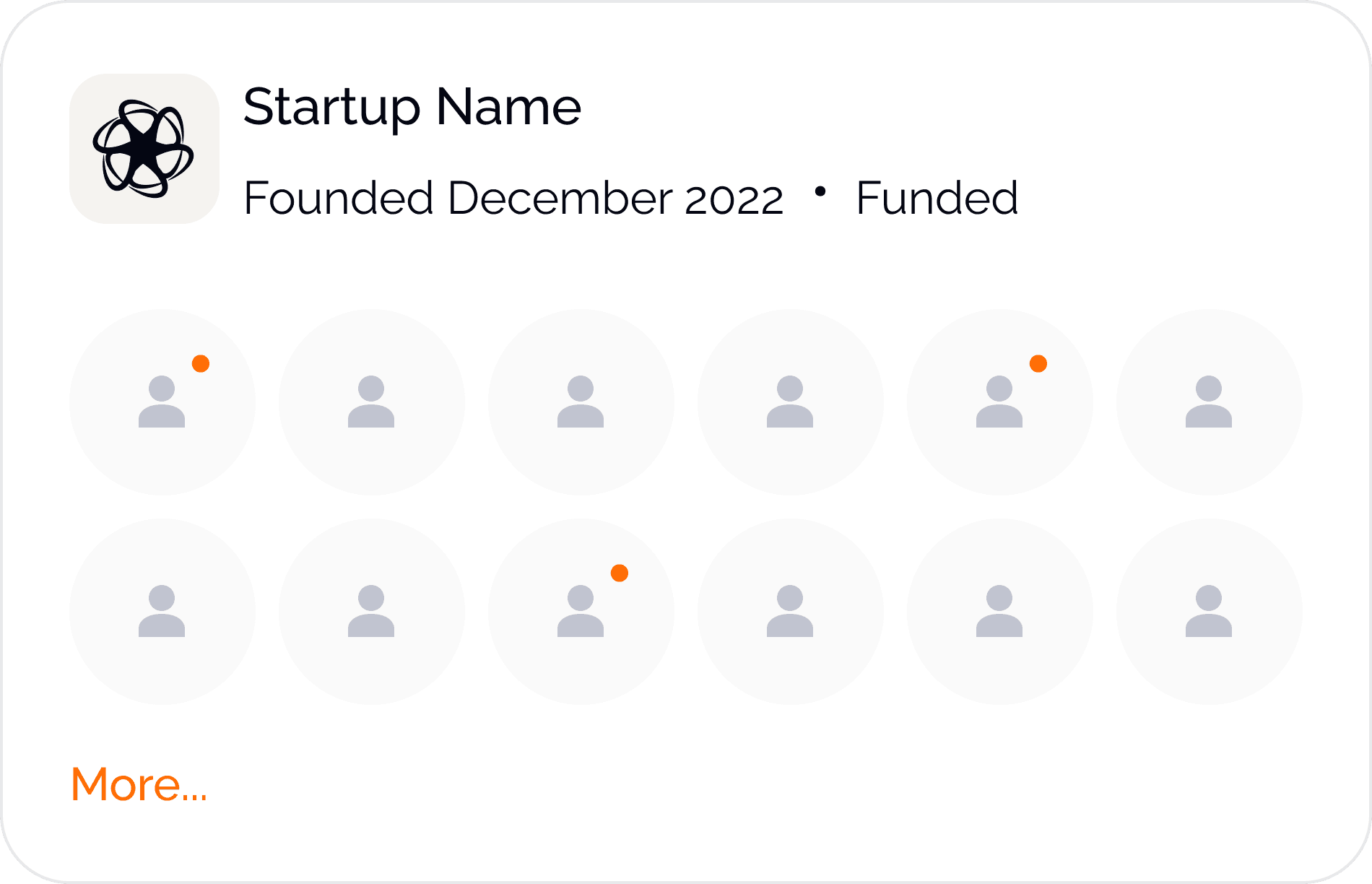Select fifth avatar in bottom row
The height and width of the screenshot is (884, 1372).
1000,612
